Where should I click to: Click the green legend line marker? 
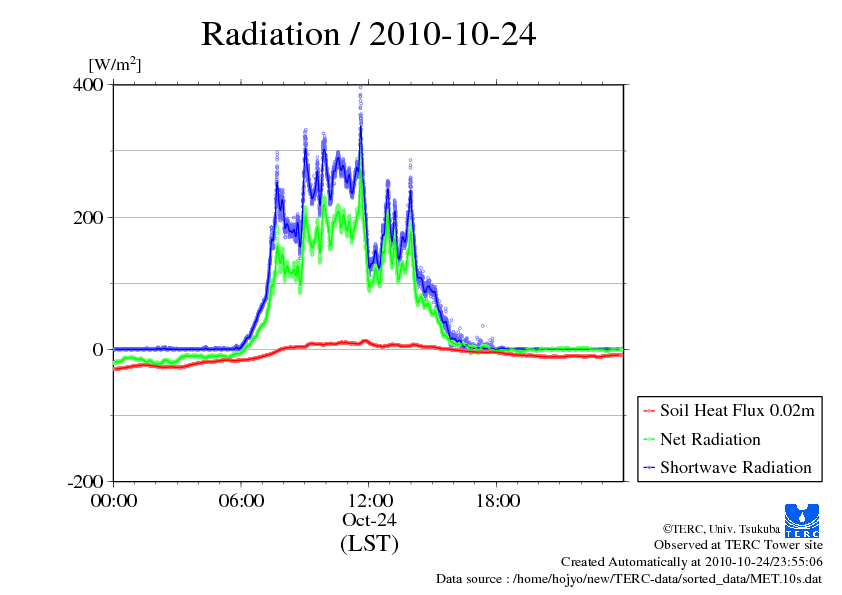pyautogui.click(x=649, y=440)
